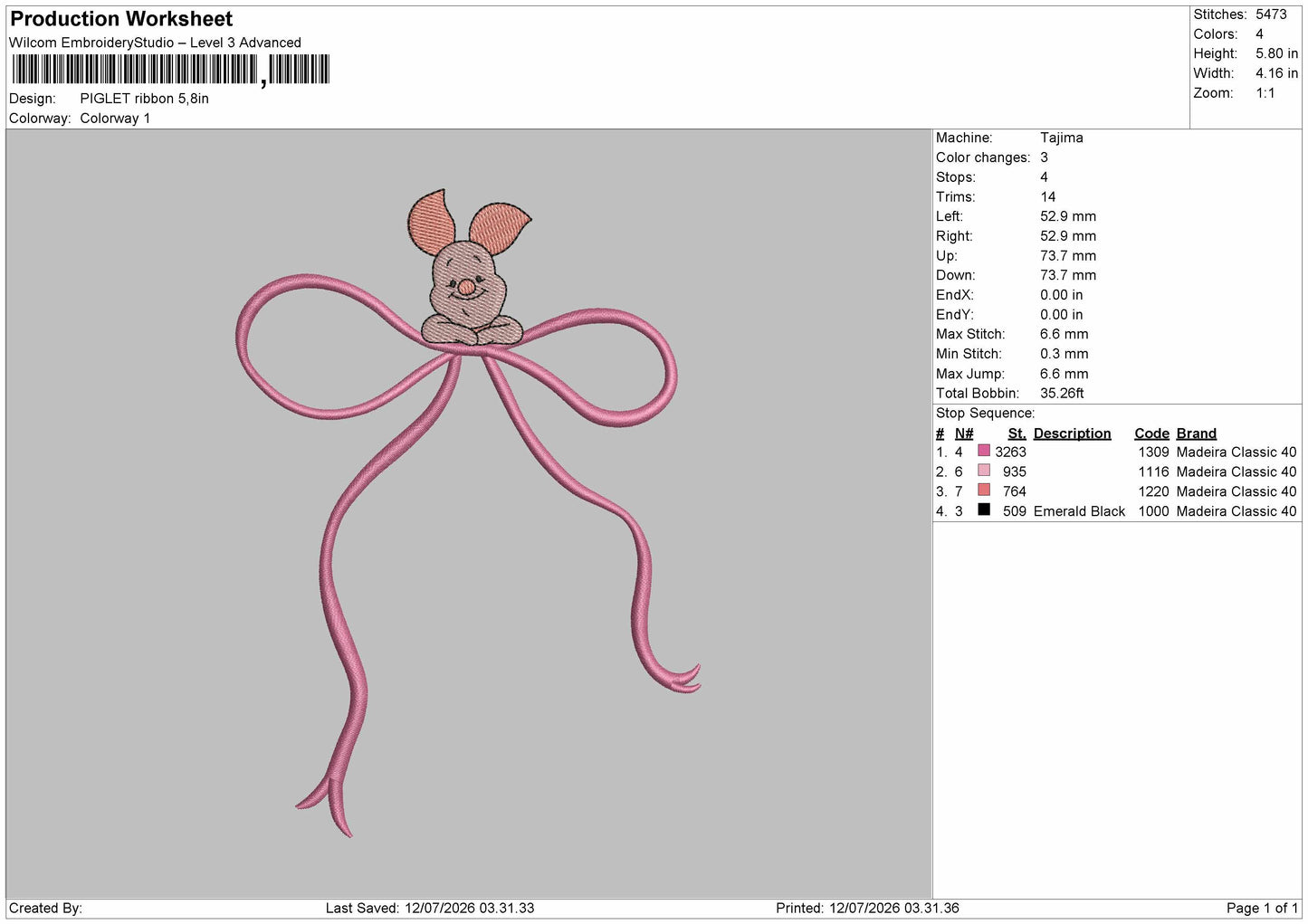Image resolution: width=1308 pixels, height=924 pixels.
Task: Click the 'Stop Sequence:' heading
Action: pyautogui.click(x=985, y=414)
